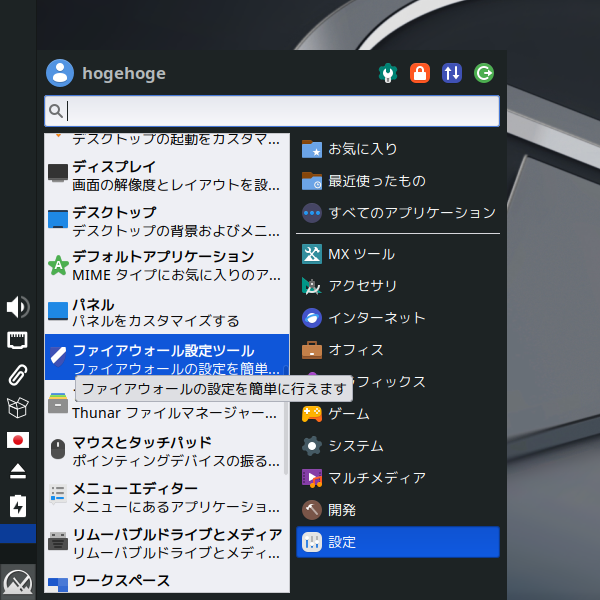Launch ディスプレイ display settings
Screen dimensions: 600x600
tap(167, 176)
